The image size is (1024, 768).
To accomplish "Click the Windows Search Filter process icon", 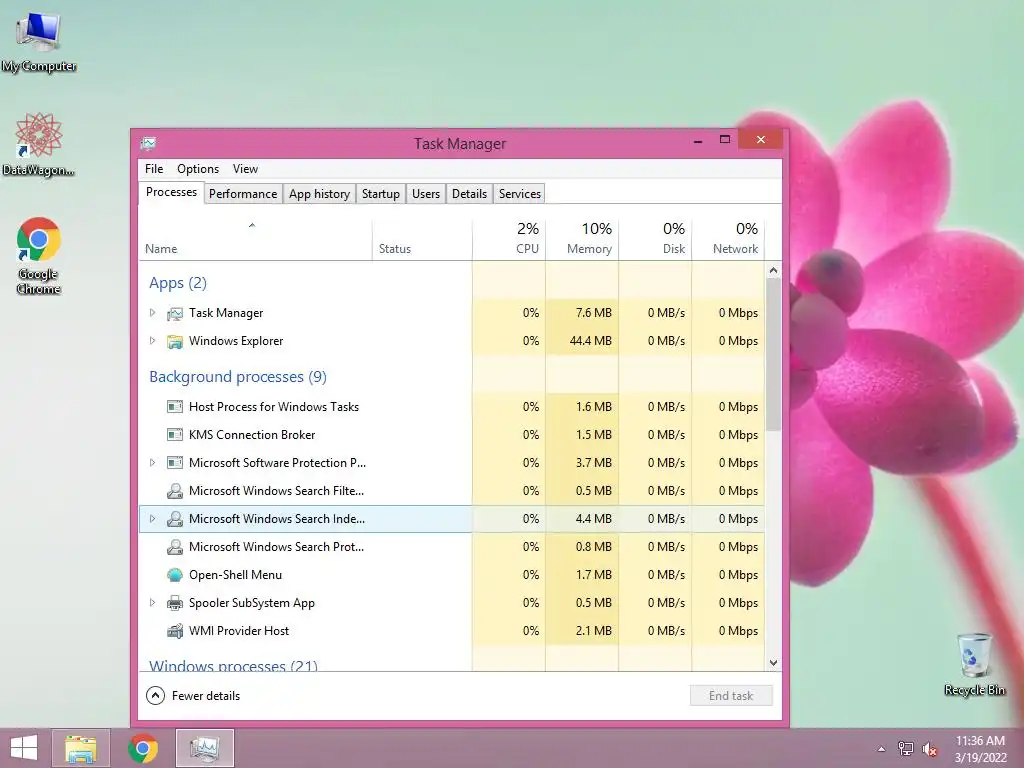I will 174,491.
